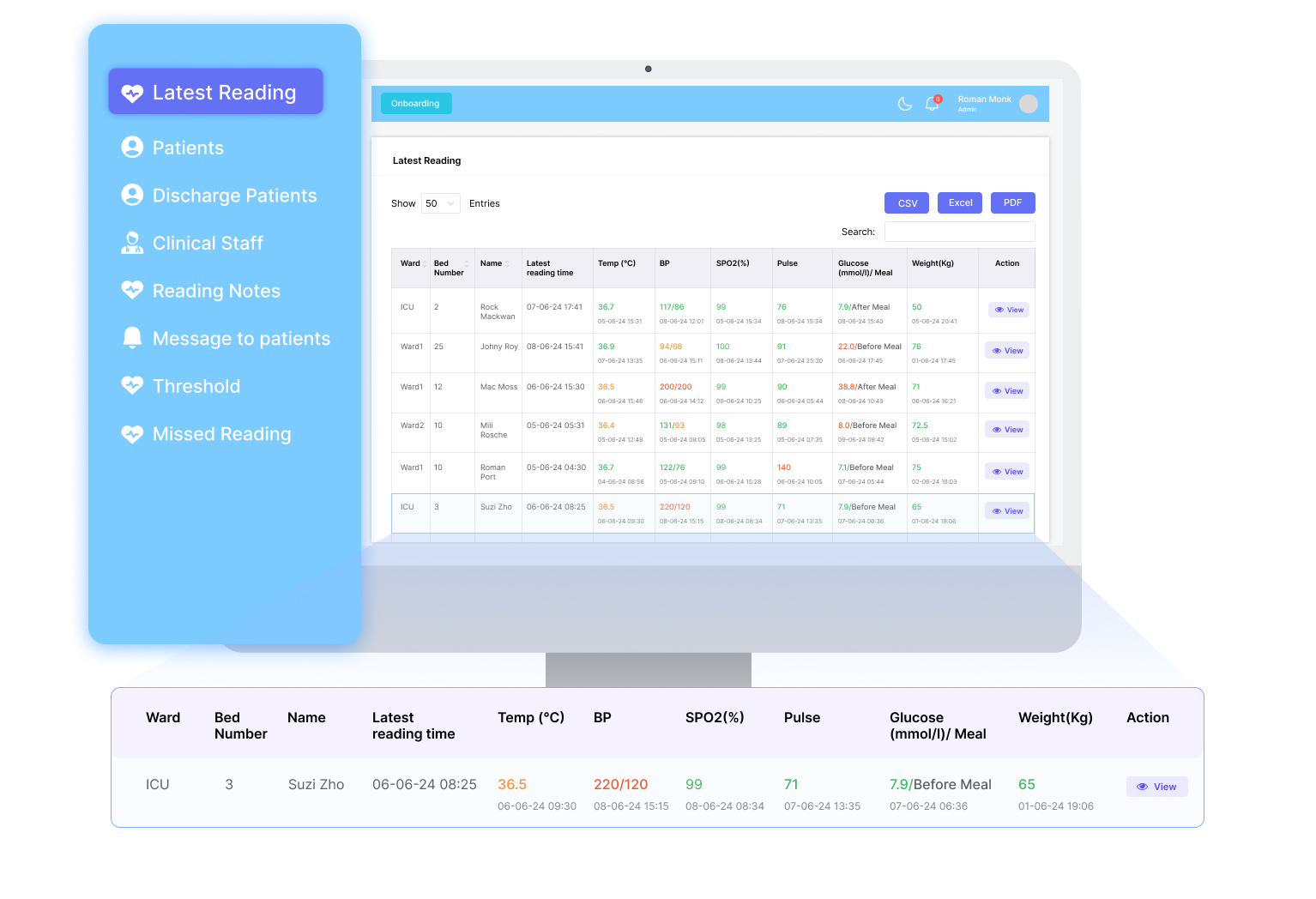Click the person icon beside Patients

click(132, 148)
